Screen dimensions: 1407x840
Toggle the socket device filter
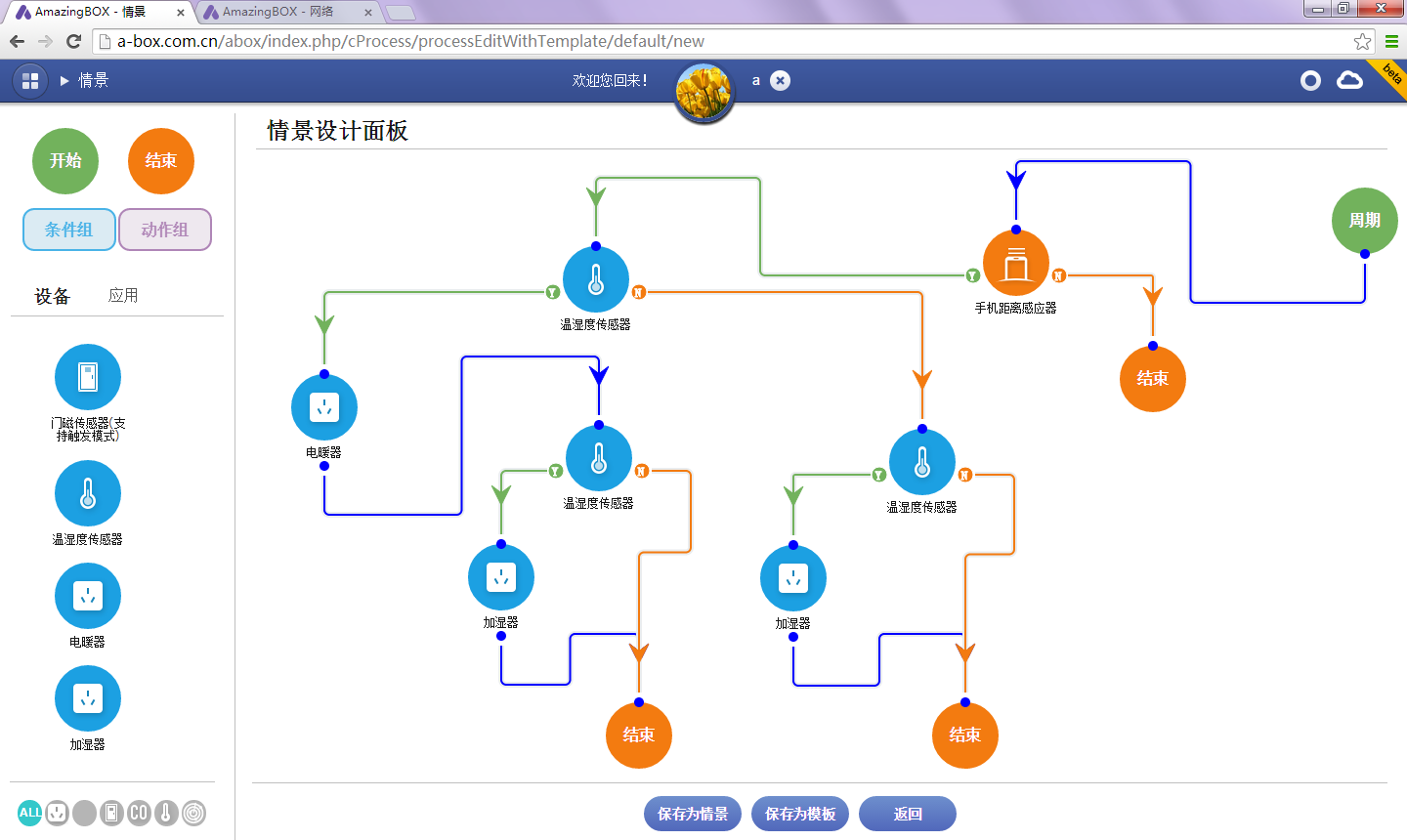click(58, 813)
